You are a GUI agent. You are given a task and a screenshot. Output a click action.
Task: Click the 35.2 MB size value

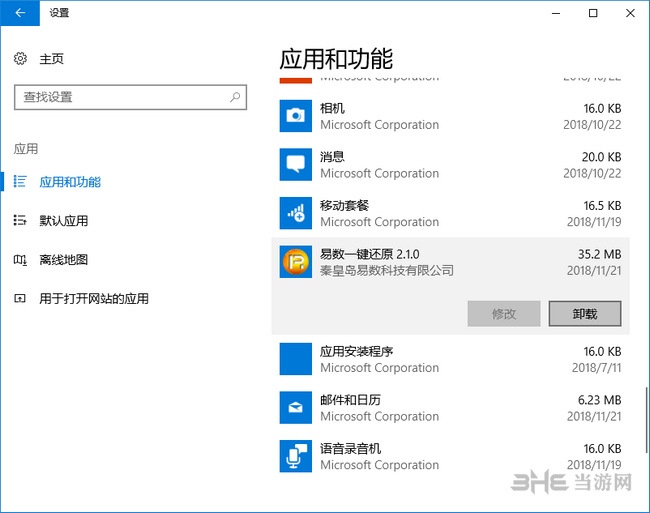(x=599, y=254)
